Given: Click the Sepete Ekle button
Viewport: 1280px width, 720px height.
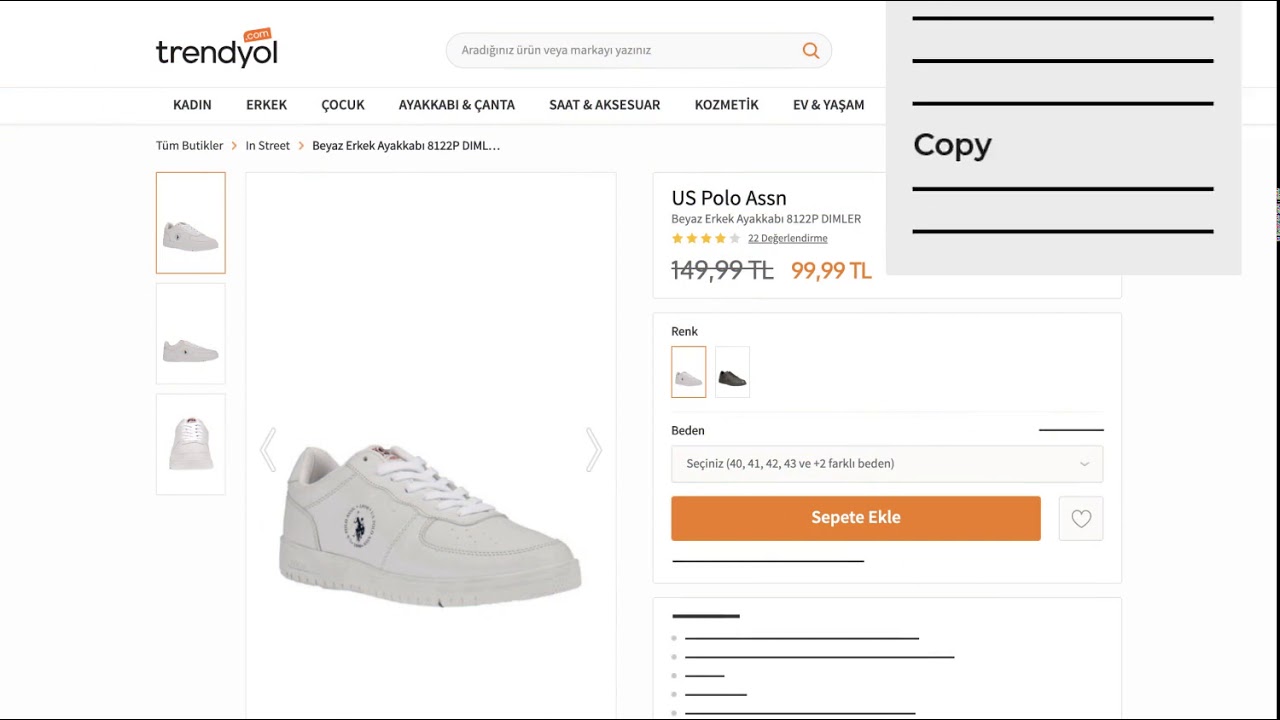Looking at the screenshot, I should coord(856,518).
